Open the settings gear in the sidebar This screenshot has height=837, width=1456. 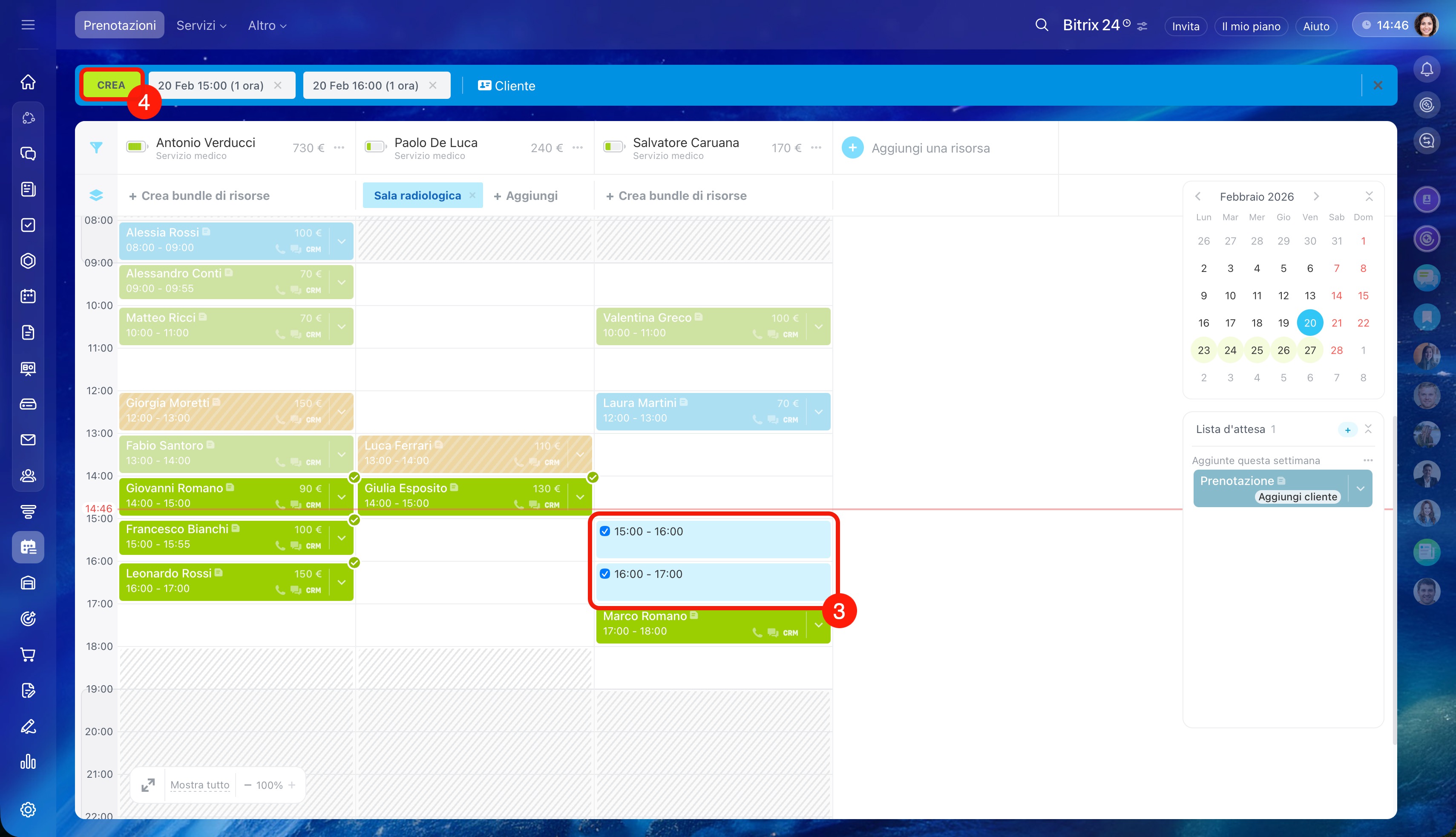click(x=28, y=809)
